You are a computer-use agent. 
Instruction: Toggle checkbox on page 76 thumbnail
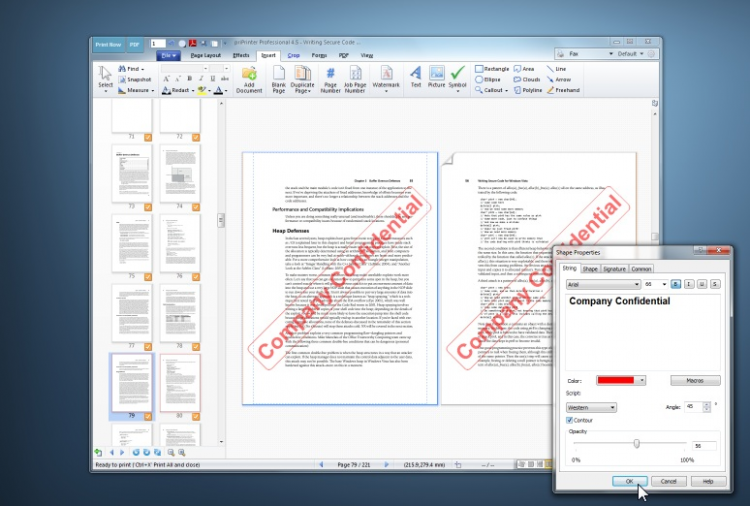[x=196, y=276]
